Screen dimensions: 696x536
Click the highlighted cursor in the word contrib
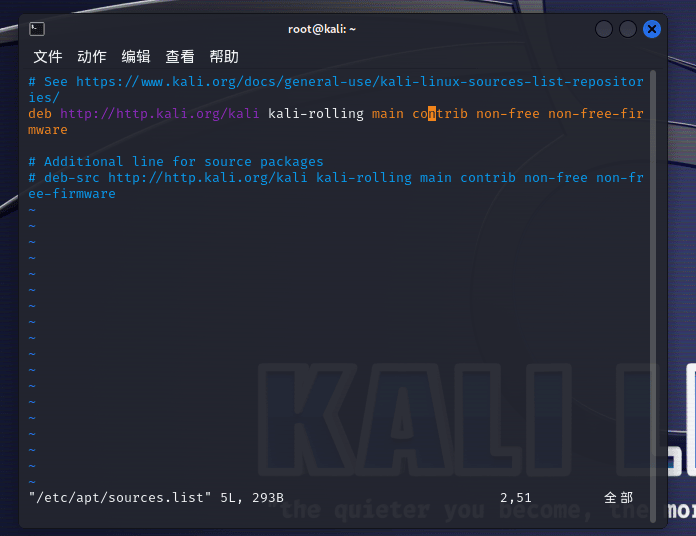coord(432,114)
